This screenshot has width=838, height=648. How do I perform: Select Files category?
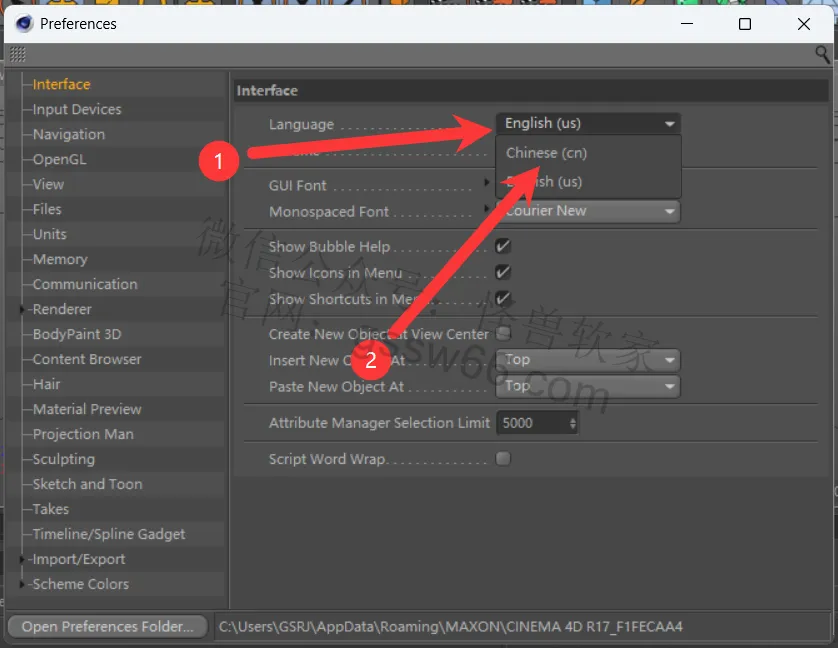47,209
